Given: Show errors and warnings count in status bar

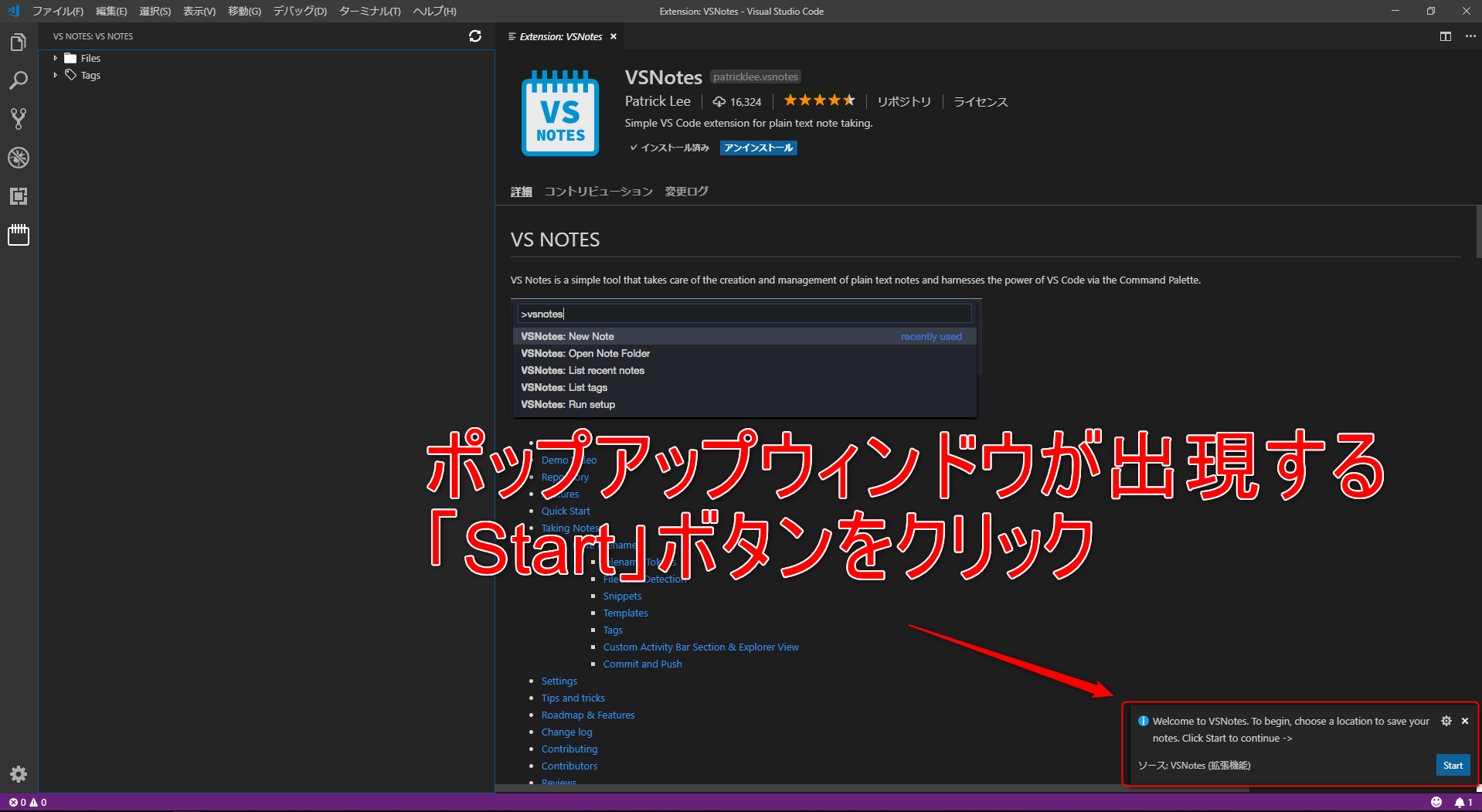Looking at the screenshot, I should click(28, 802).
